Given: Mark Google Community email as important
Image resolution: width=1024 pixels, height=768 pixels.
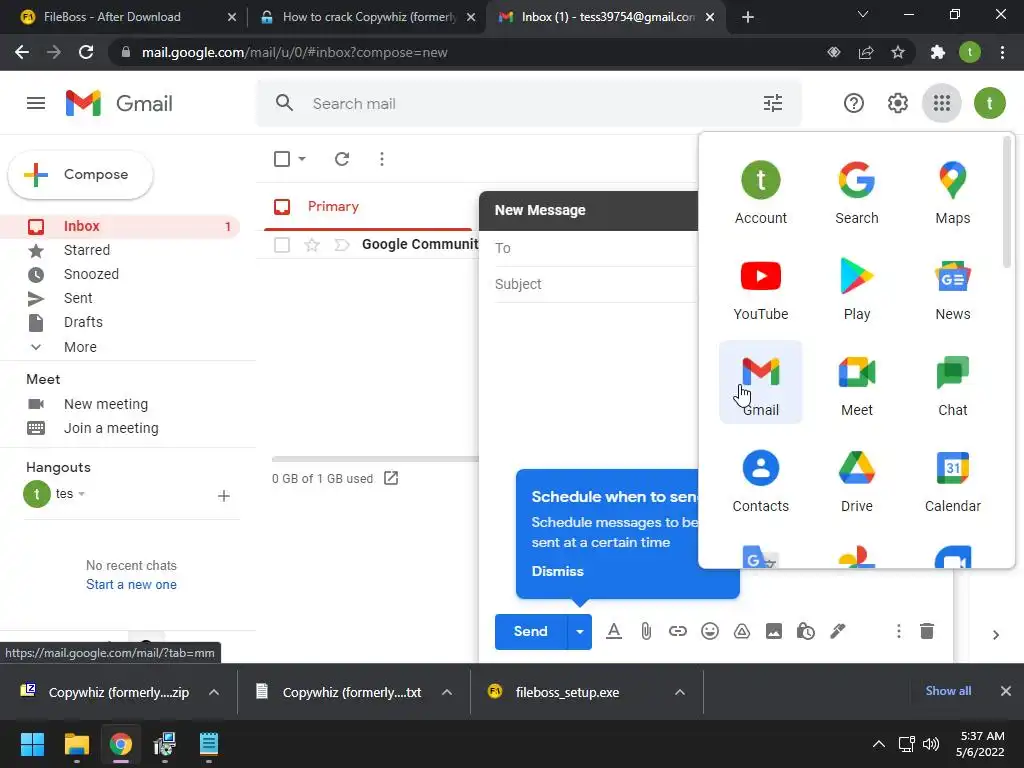Looking at the screenshot, I should [x=342, y=245].
